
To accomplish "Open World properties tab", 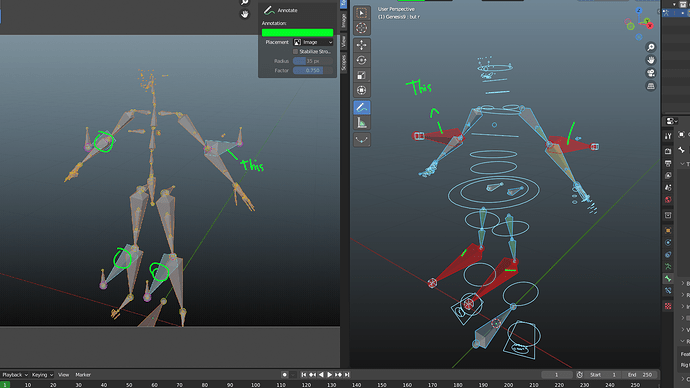I will tap(668, 200).
